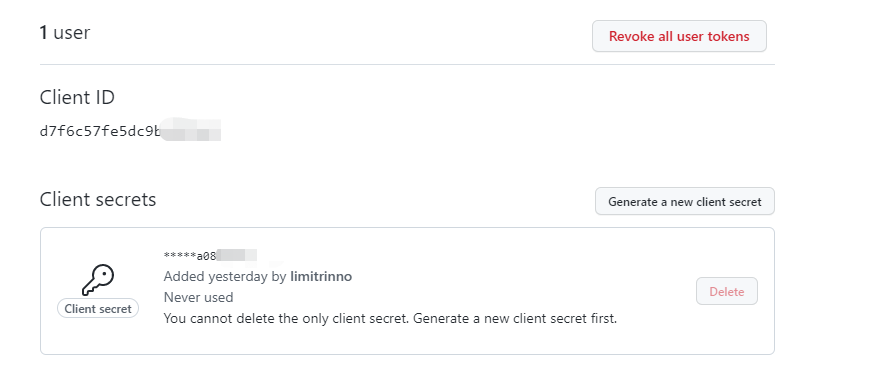Viewport: 890px width, 384px height.
Task: Click the 1 user count text
Action: 65,32
